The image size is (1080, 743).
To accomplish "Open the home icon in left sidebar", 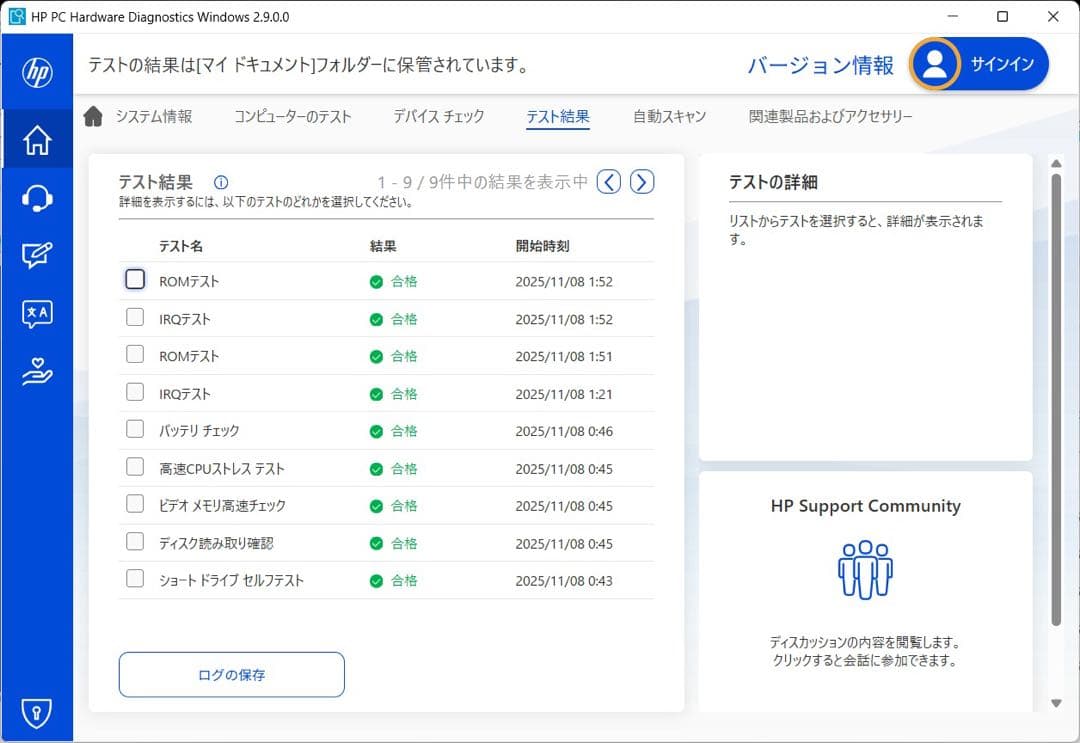I will (x=37, y=141).
